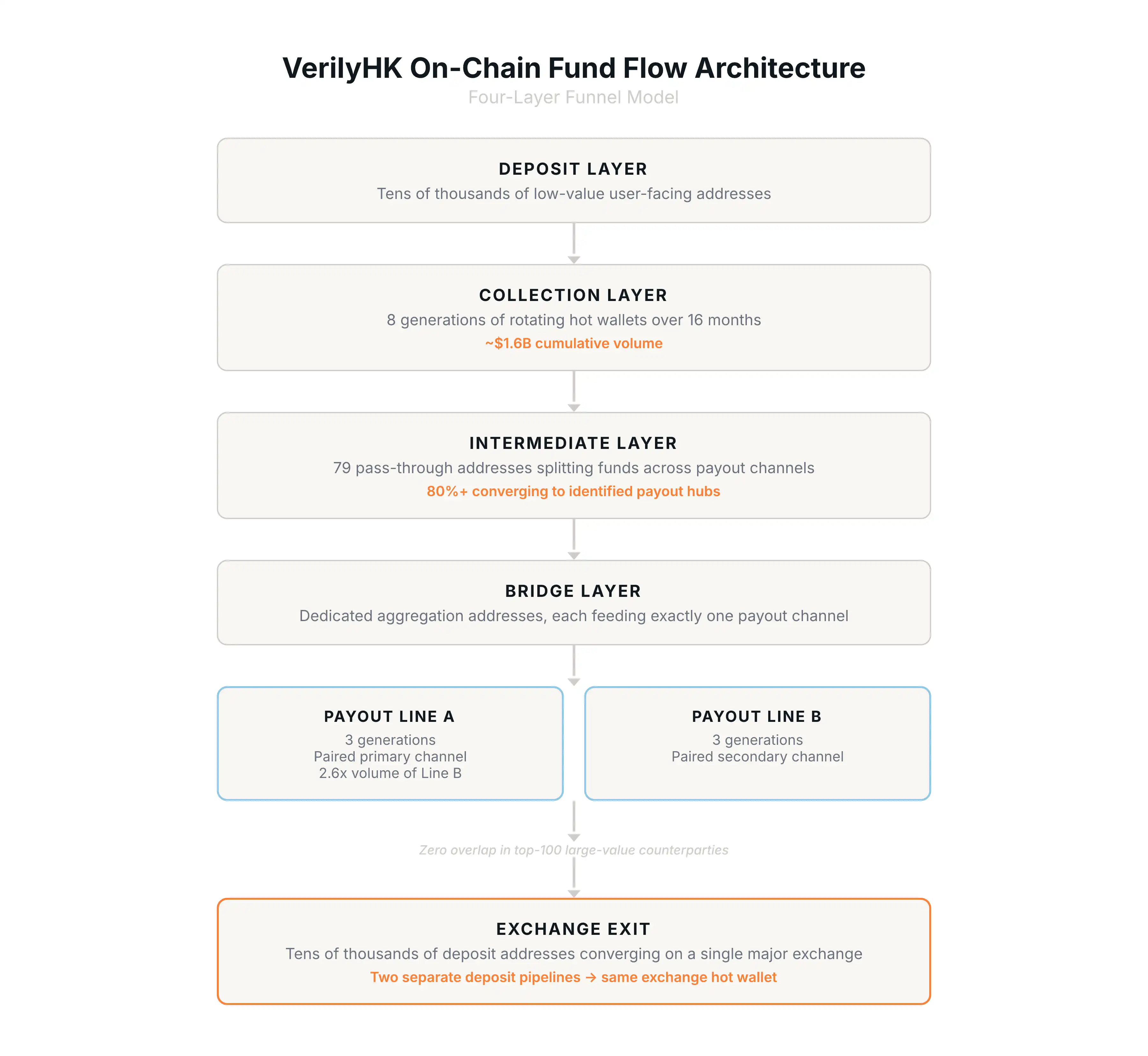1148x1056 pixels.
Task: Click the arrow directly below the payout boxes
Action: [x=574, y=821]
